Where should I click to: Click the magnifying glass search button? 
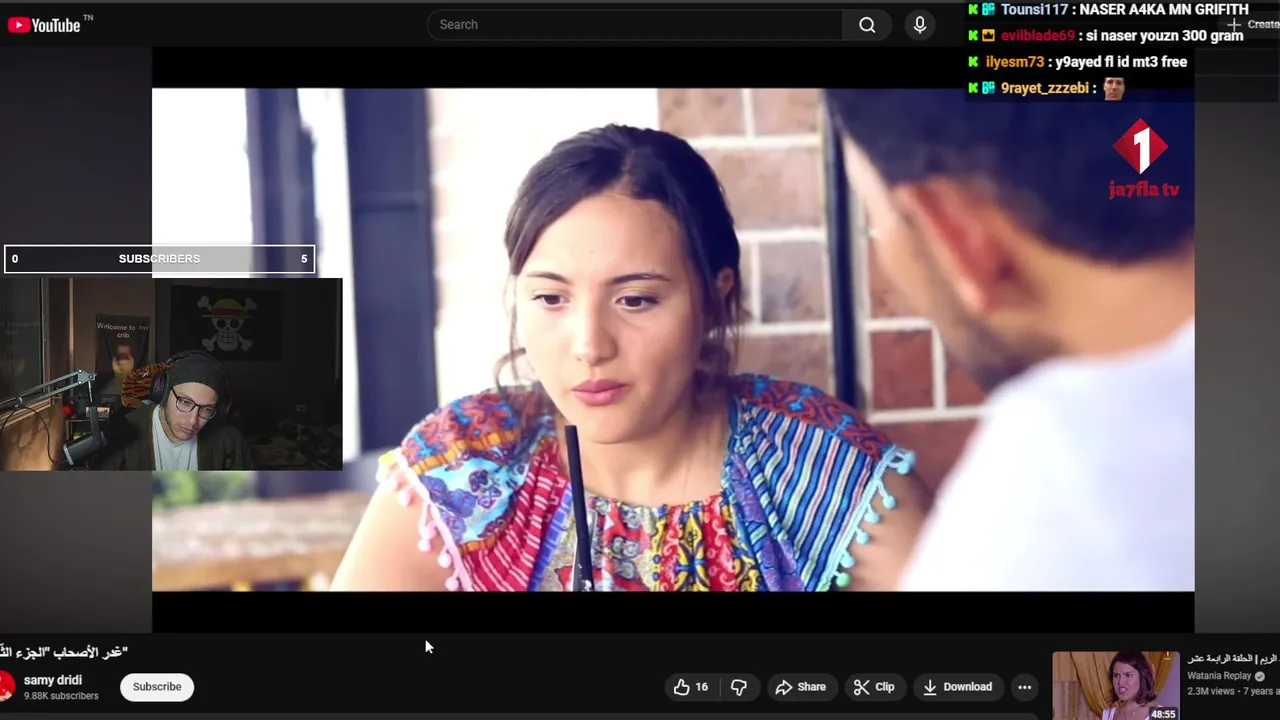[x=867, y=25]
